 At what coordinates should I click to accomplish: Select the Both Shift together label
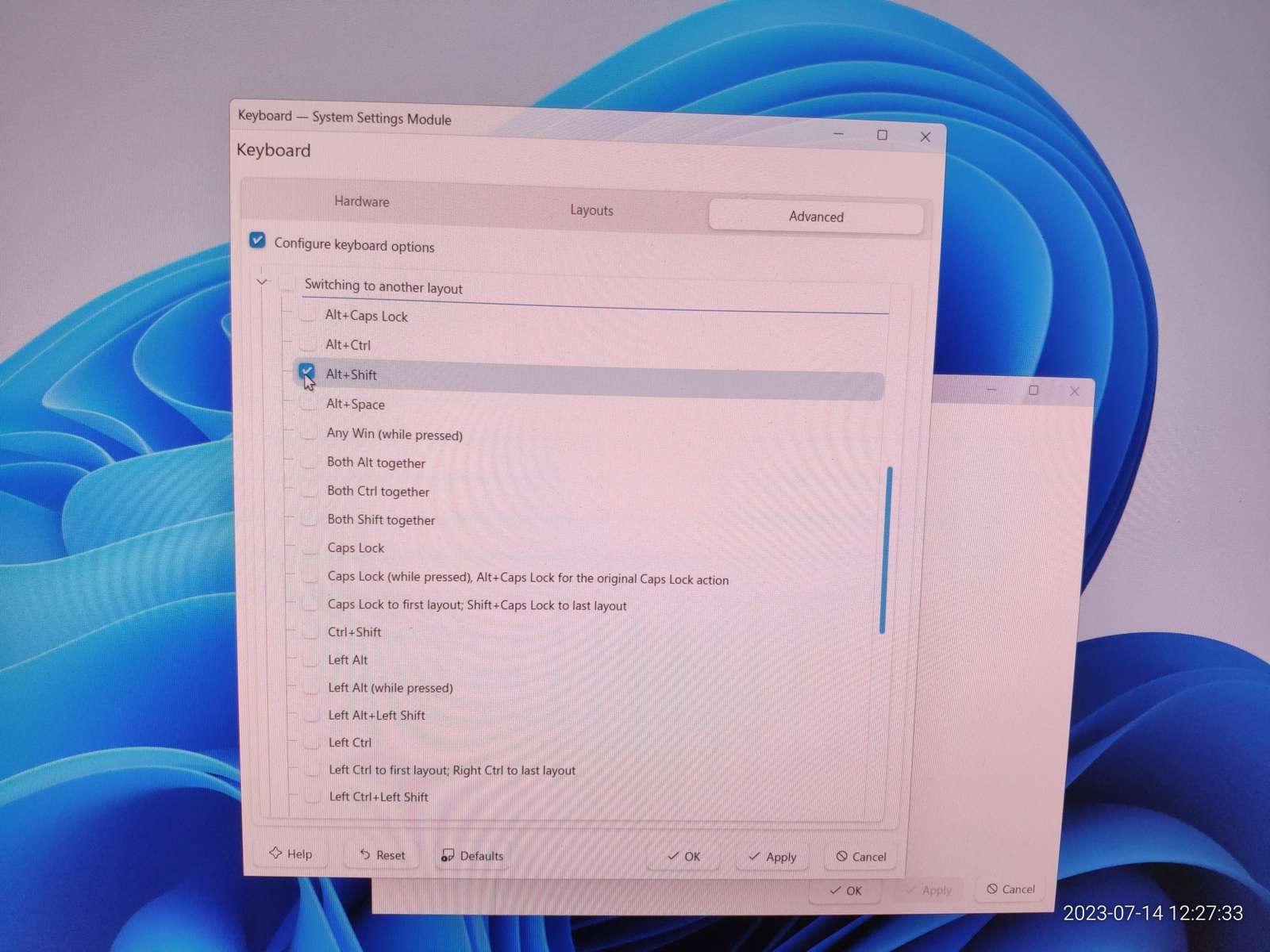[x=381, y=520]
